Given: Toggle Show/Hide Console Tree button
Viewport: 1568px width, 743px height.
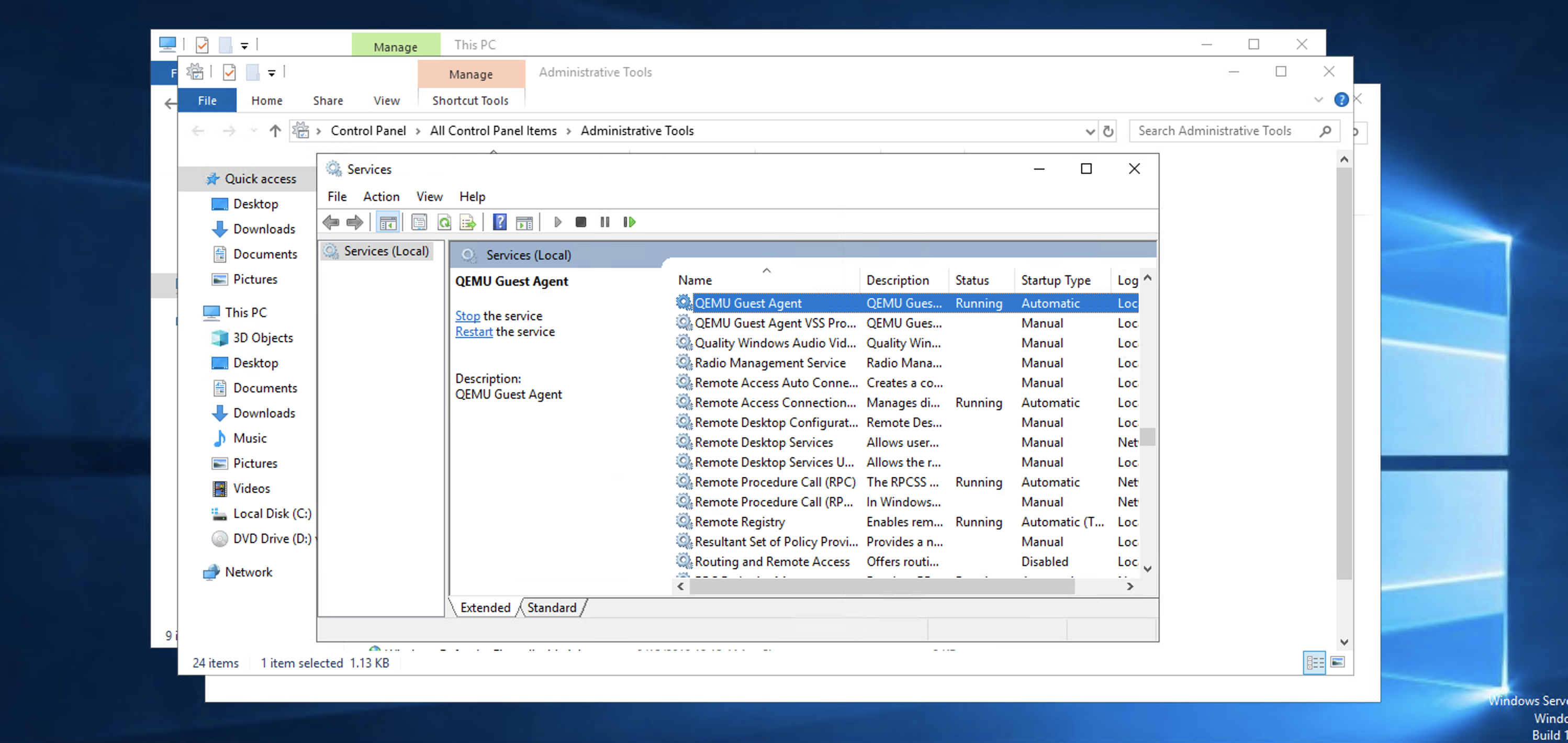Looking at the screenshot, I should coord(388,222).
